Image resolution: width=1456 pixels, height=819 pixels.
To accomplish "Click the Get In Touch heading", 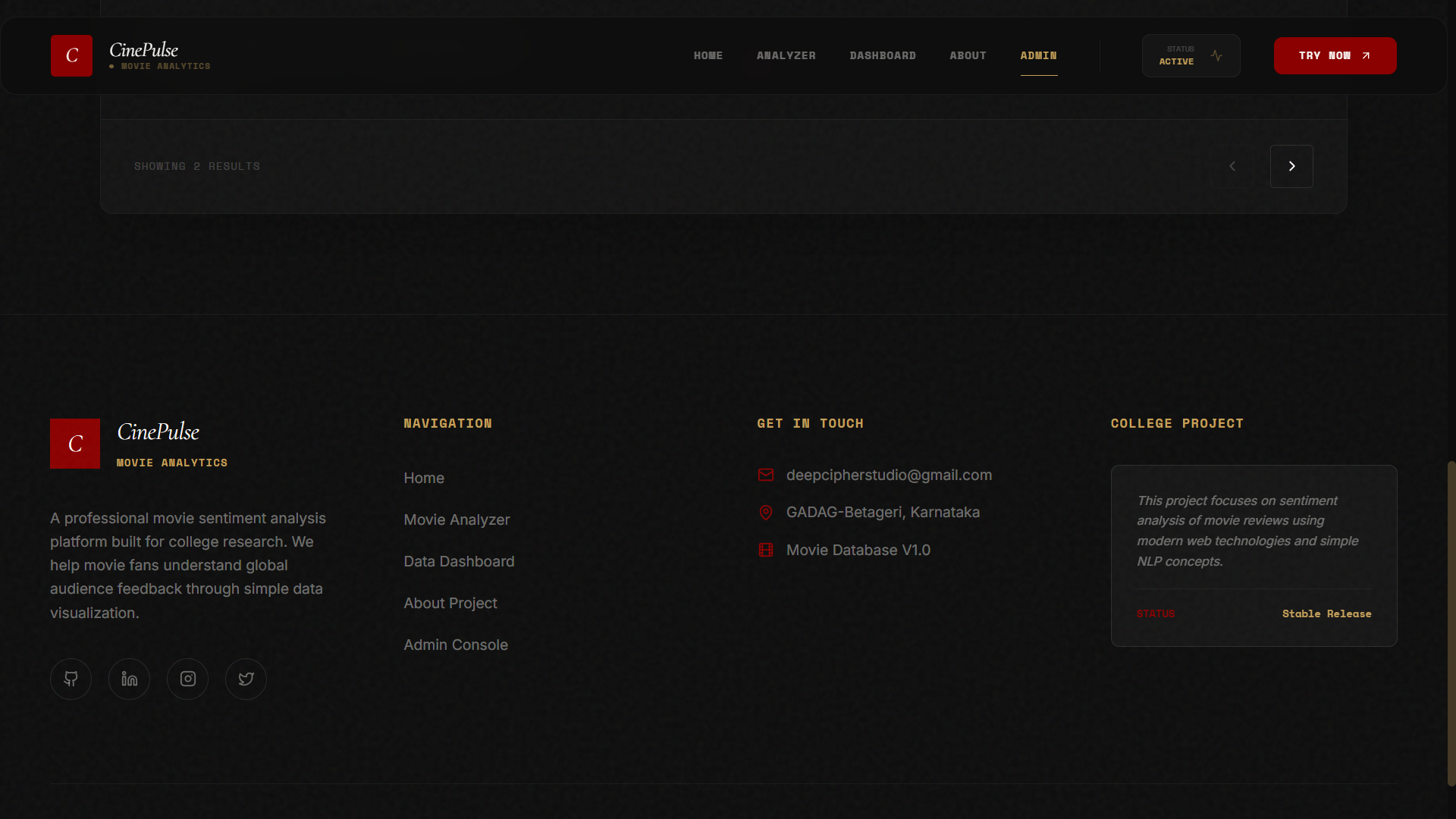I will [x=810, y=423].
